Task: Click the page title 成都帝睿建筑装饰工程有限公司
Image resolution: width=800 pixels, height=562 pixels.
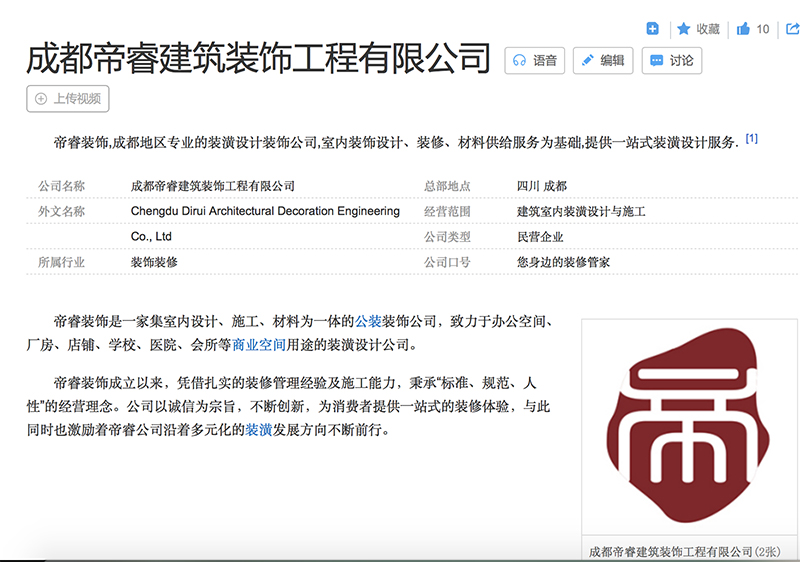Action: point(258,59)
